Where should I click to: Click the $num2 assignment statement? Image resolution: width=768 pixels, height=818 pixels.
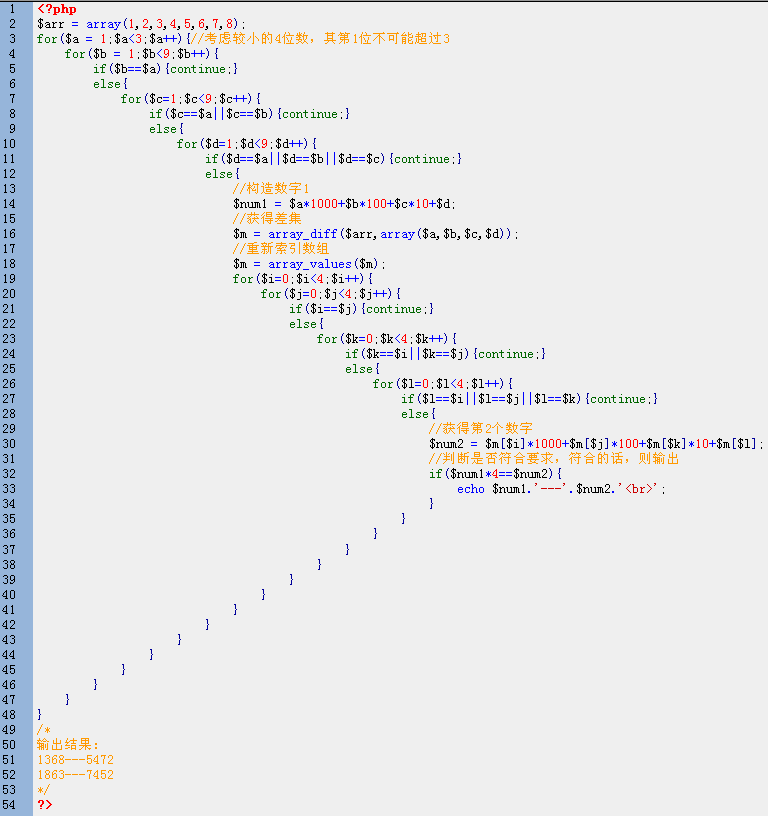point(596,443)
